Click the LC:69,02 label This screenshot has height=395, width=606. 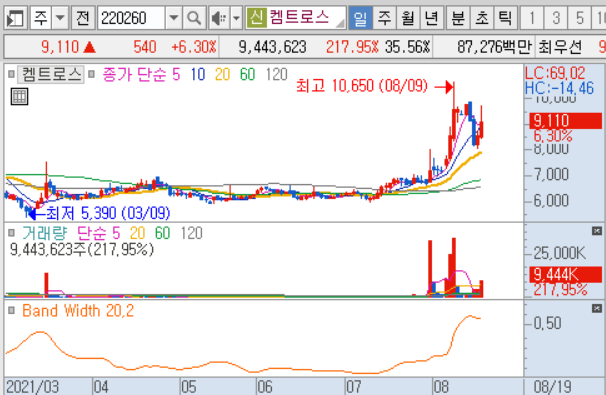555,73
